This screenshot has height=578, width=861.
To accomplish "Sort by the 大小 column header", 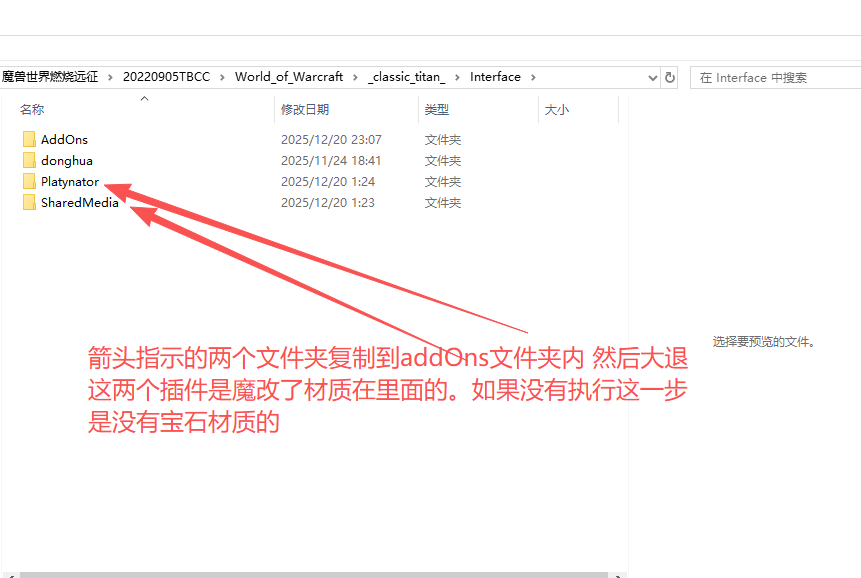I will (x=556, y=110).
